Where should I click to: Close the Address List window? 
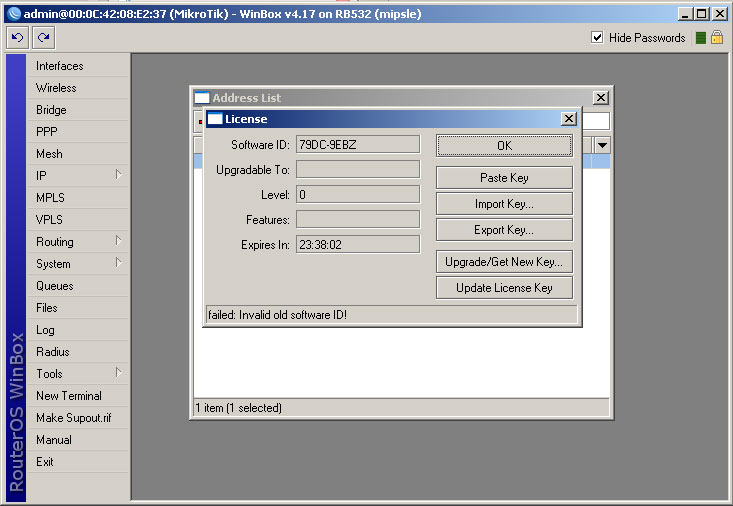pyautogui.click(x=601, y=98)
